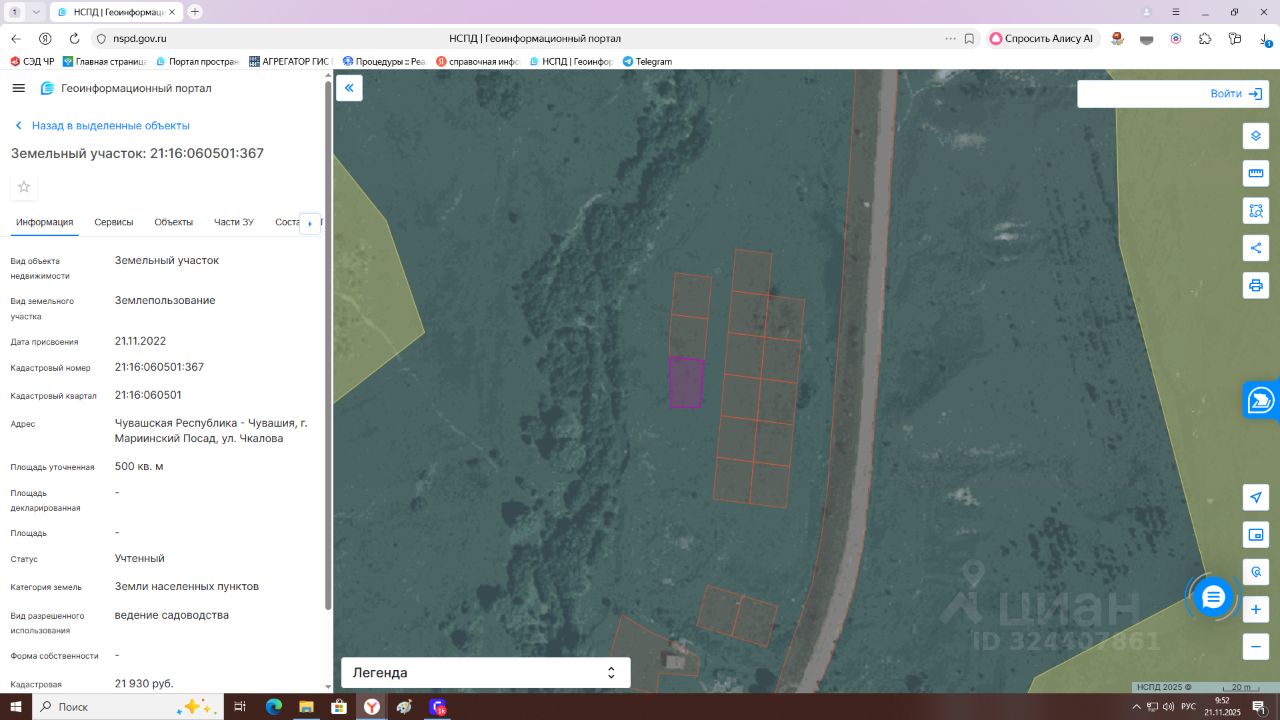Switch to the Объекты tab
The width and height of the screenshot is (1280, 720).
pos(174,222)
